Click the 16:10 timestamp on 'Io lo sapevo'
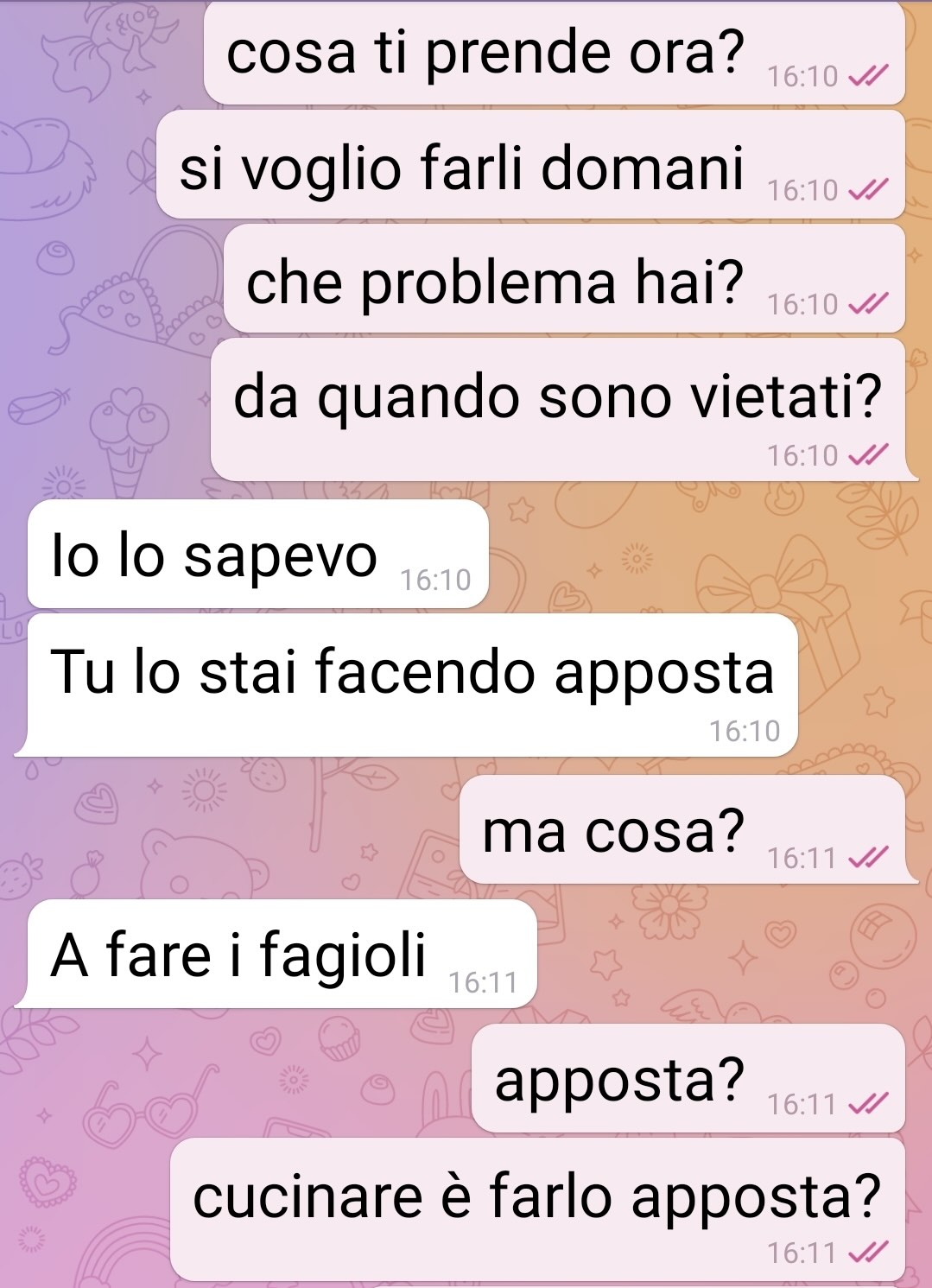932x1288 pixels. (436, 581)
